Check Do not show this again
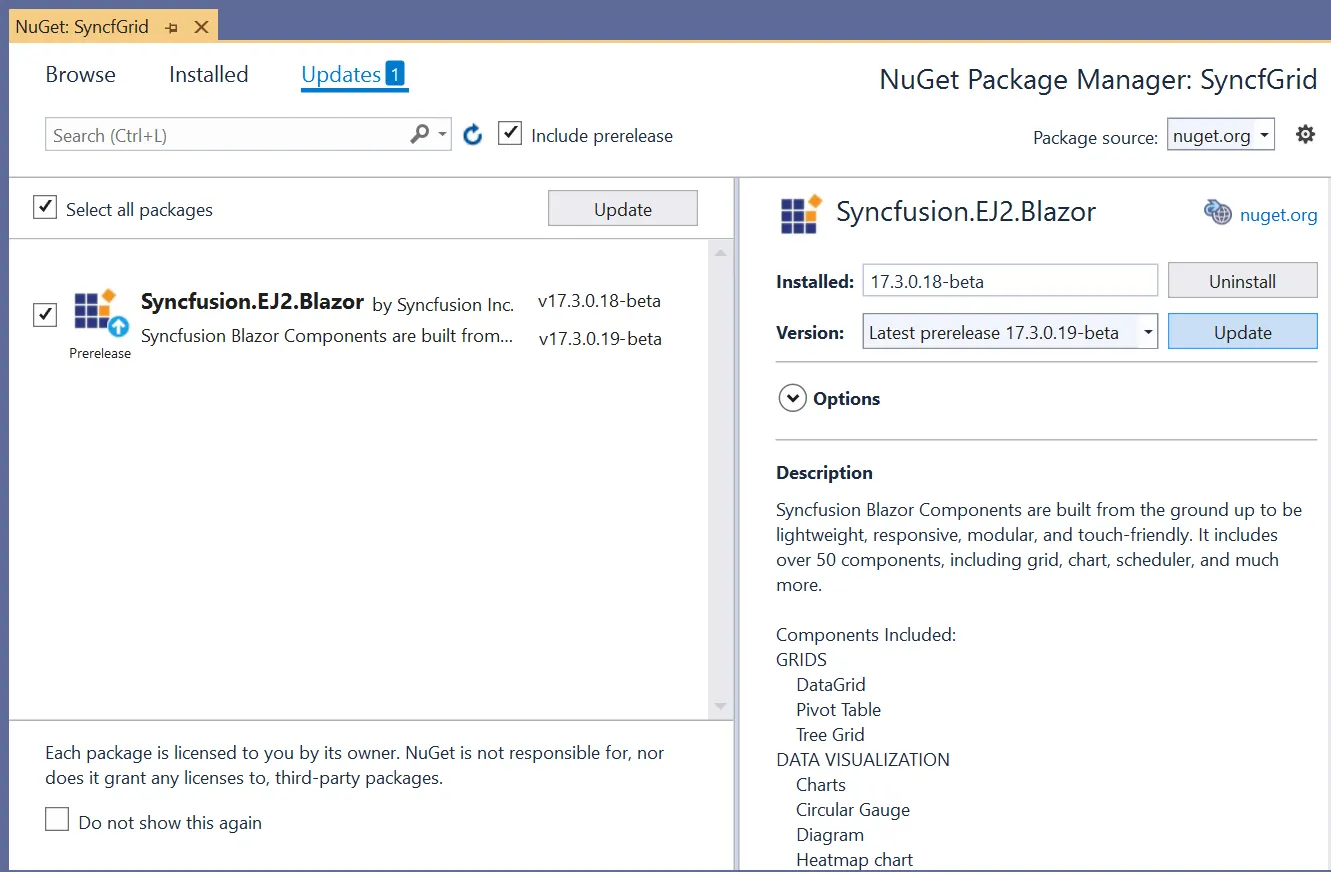 click(x=58, y=820)
